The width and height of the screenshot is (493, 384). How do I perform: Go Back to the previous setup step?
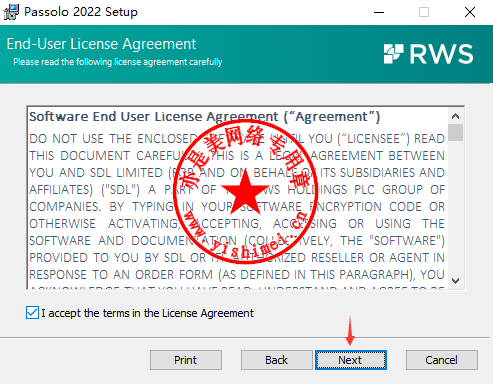276,360
